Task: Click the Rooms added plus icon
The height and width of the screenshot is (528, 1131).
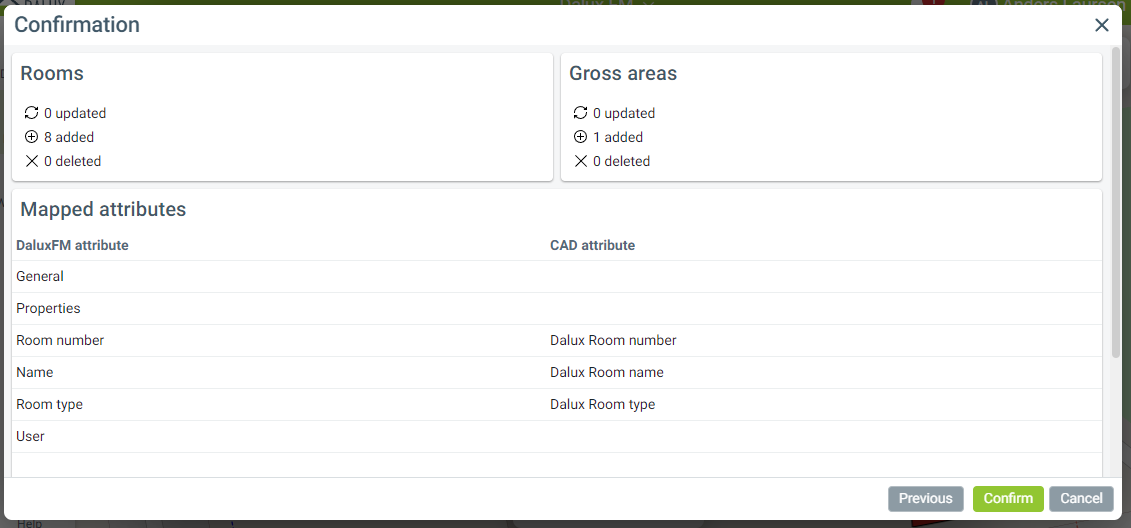Action: click(31, 137)
